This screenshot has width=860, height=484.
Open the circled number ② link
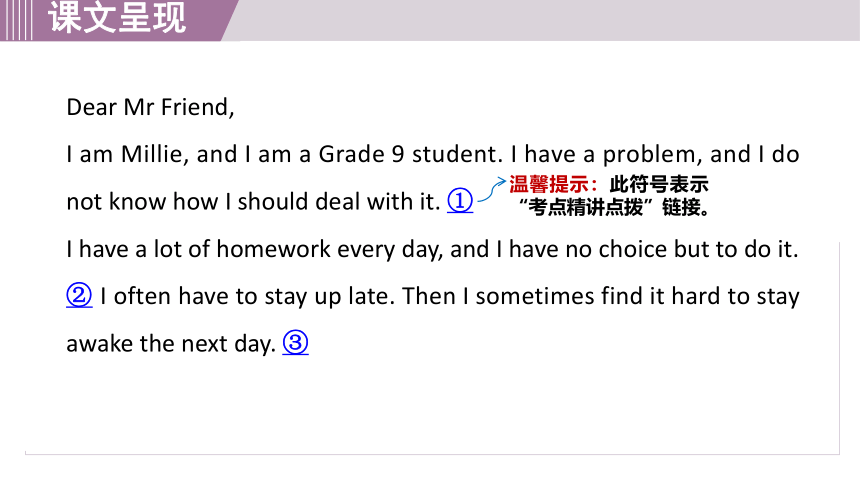point(79,295)
